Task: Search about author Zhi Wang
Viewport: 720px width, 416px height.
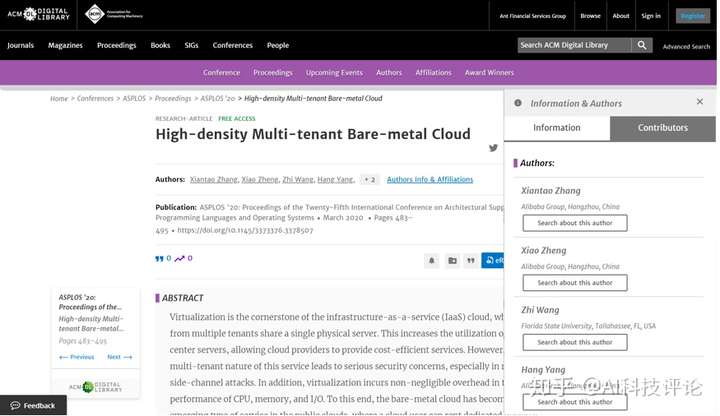Action: [x=575, y=342]
